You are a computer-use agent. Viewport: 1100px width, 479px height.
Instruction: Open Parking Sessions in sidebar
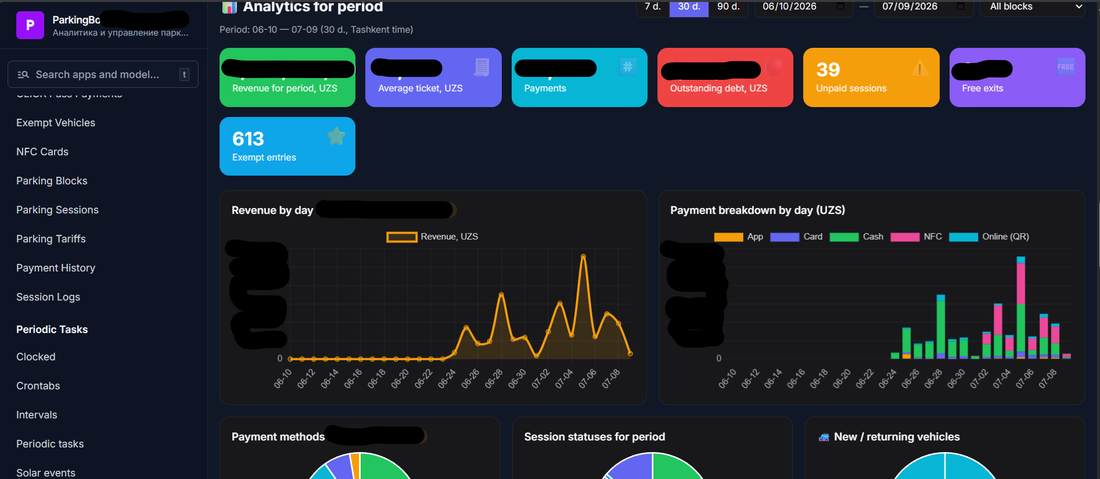(58, 210)
